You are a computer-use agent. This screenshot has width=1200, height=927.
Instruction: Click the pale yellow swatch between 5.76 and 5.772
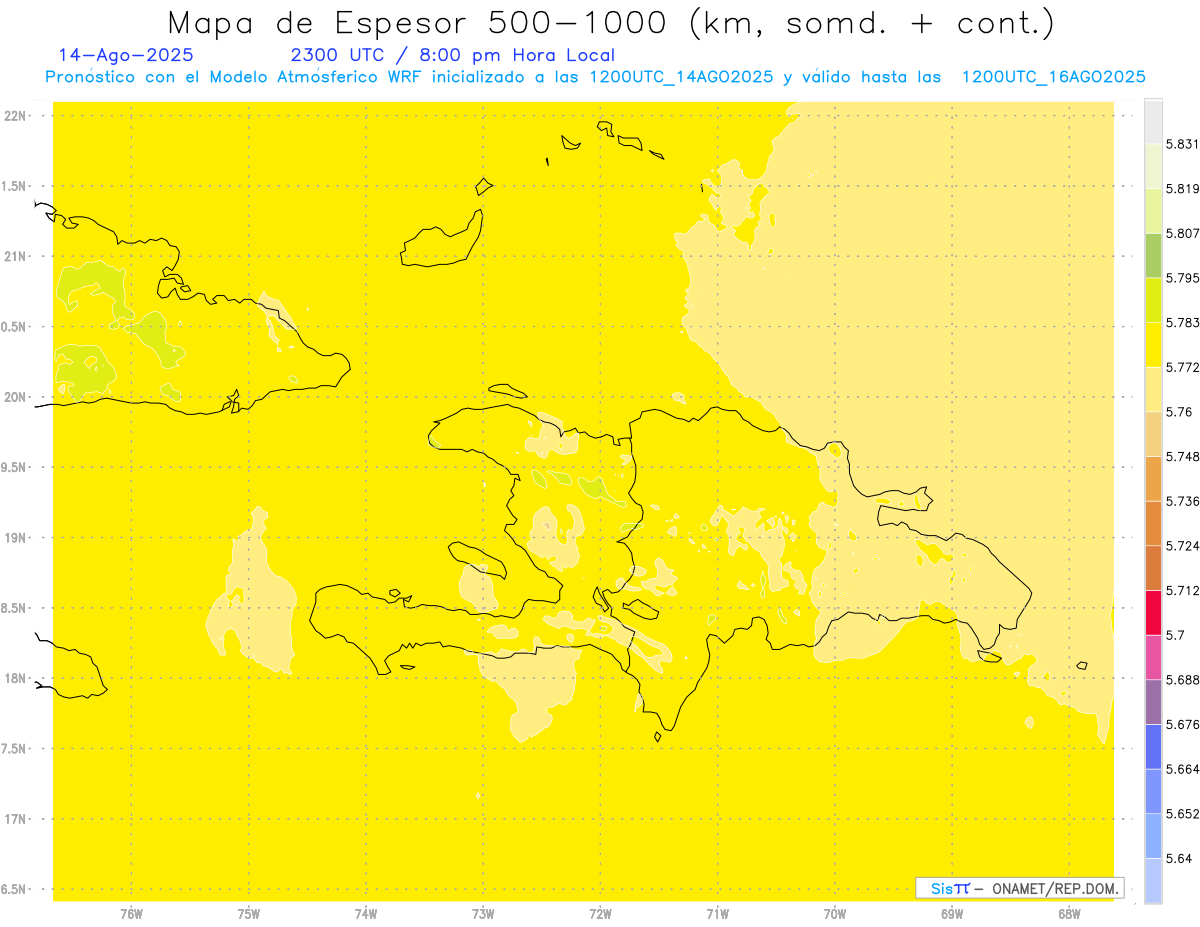(1153, 389)
